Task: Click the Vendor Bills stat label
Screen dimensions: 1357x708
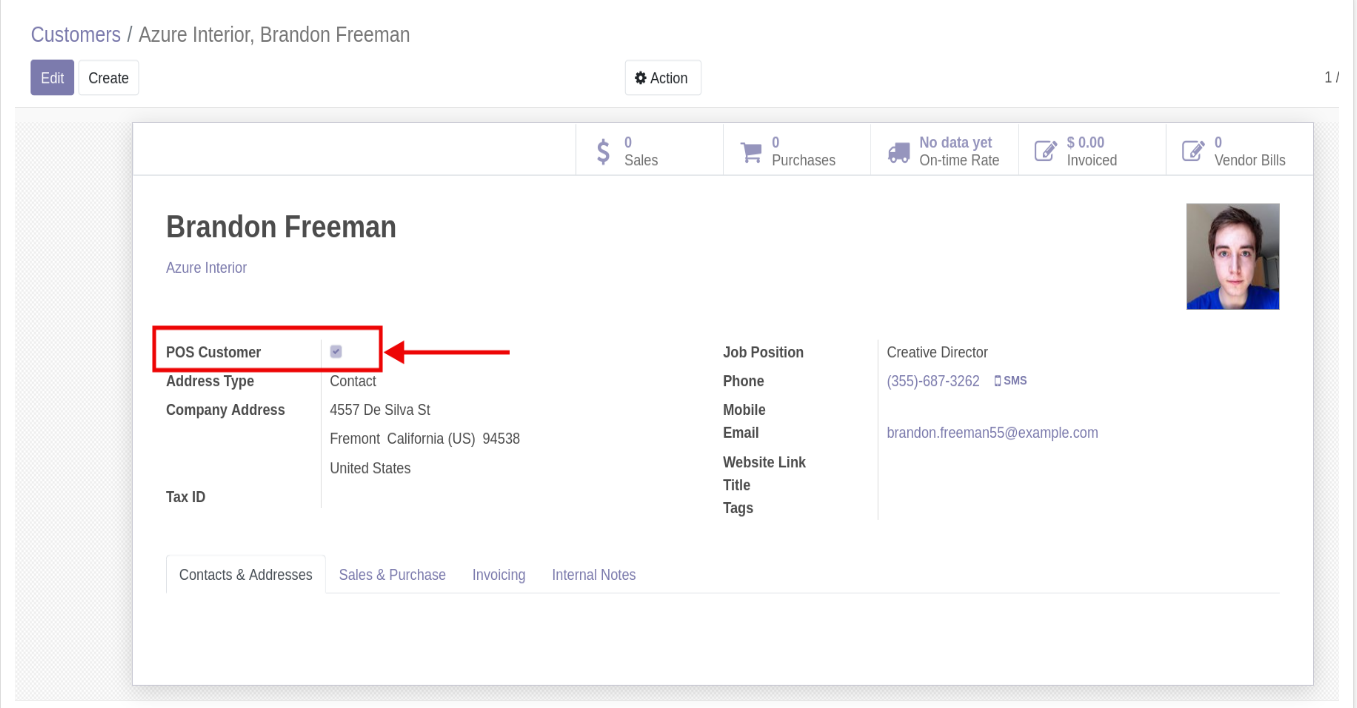Action: tap(1250, 160)
